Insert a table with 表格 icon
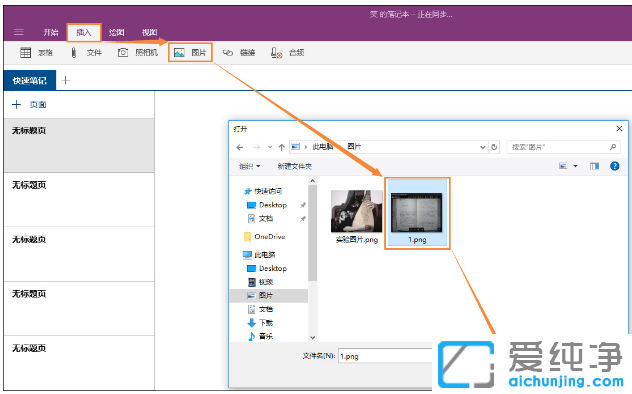632x394 pixels. pos(36,53)
